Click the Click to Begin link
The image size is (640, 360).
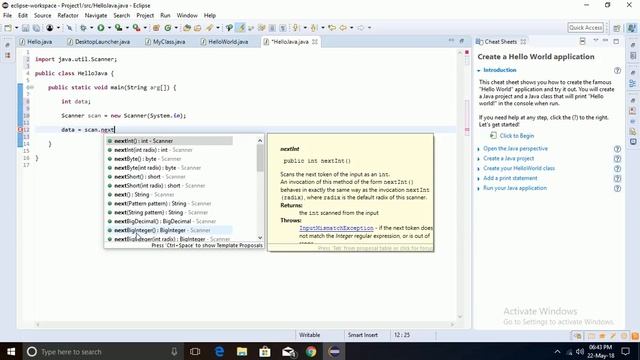pos(517,136)
